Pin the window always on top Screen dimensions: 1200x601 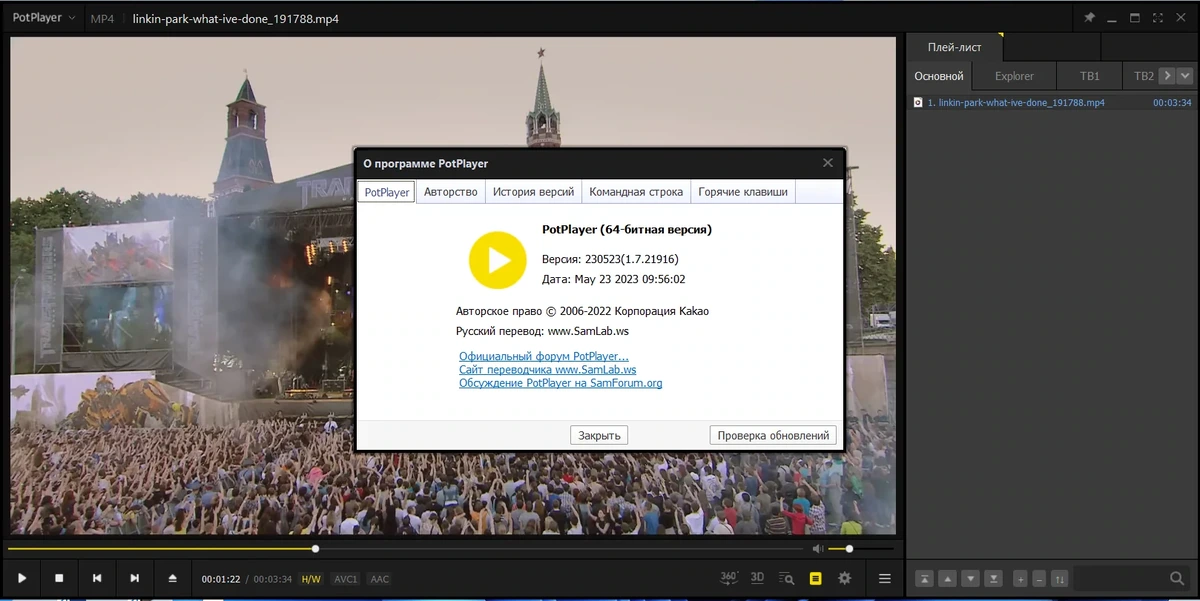coord(1089,18)
